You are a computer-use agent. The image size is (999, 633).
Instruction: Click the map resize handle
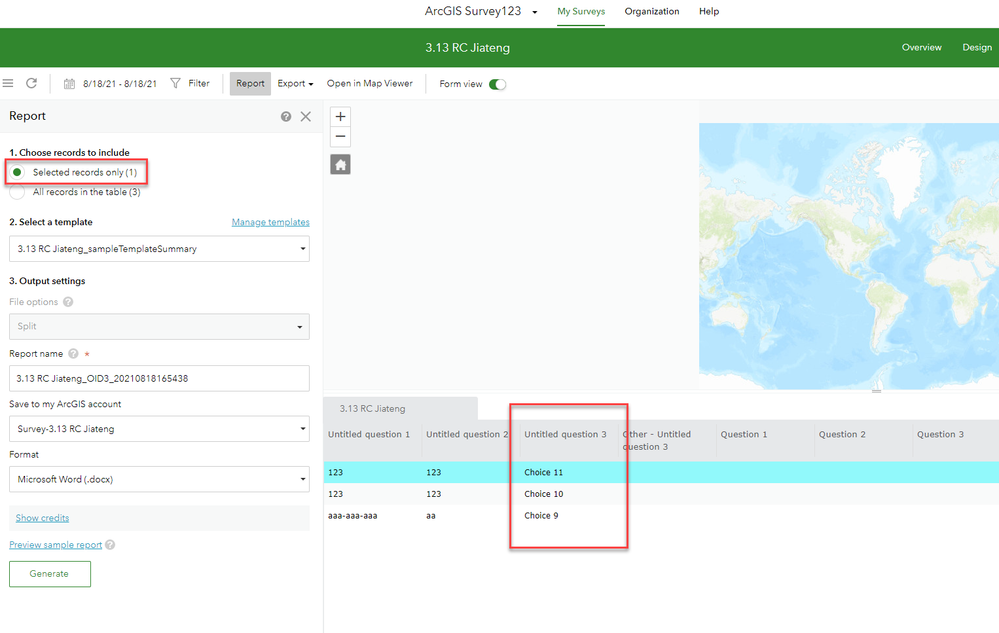click(877, 391)
